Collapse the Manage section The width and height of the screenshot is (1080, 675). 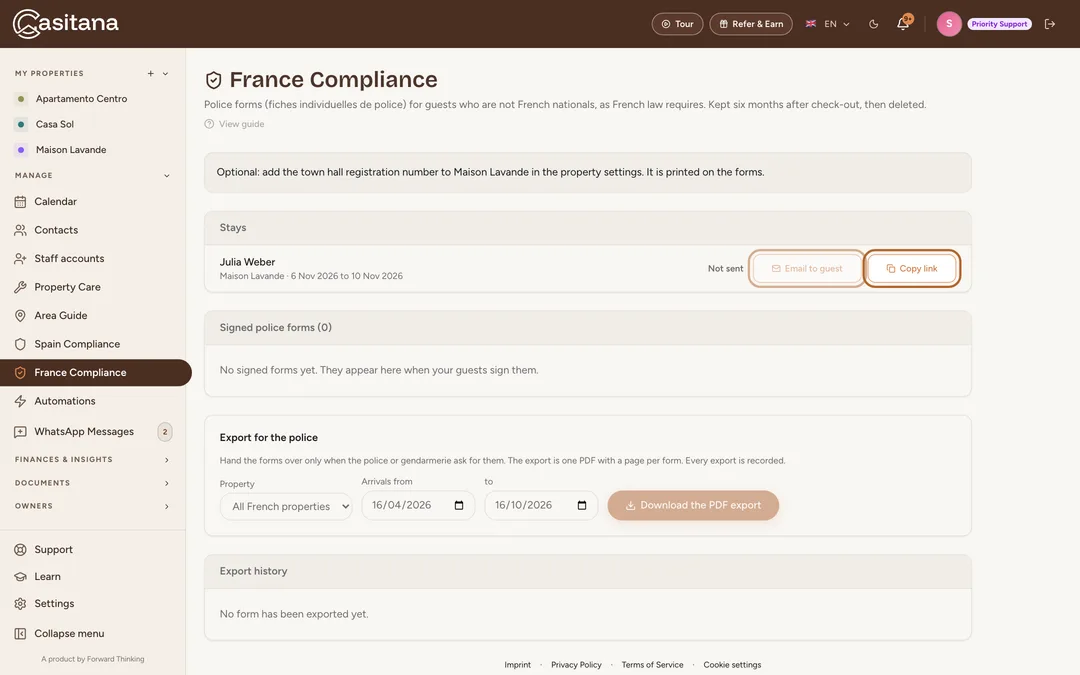point(166,176)
